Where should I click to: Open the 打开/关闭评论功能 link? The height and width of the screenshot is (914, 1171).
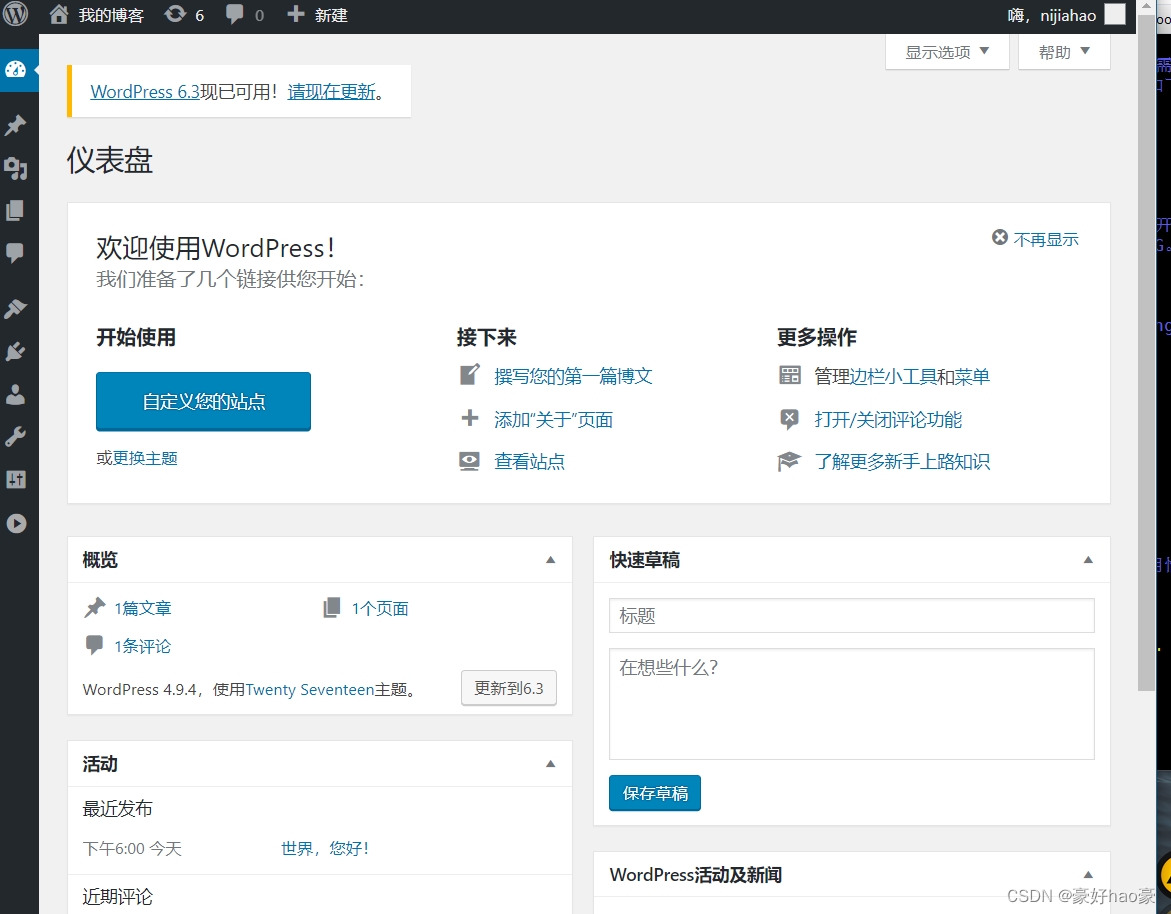tap(888, 420)
